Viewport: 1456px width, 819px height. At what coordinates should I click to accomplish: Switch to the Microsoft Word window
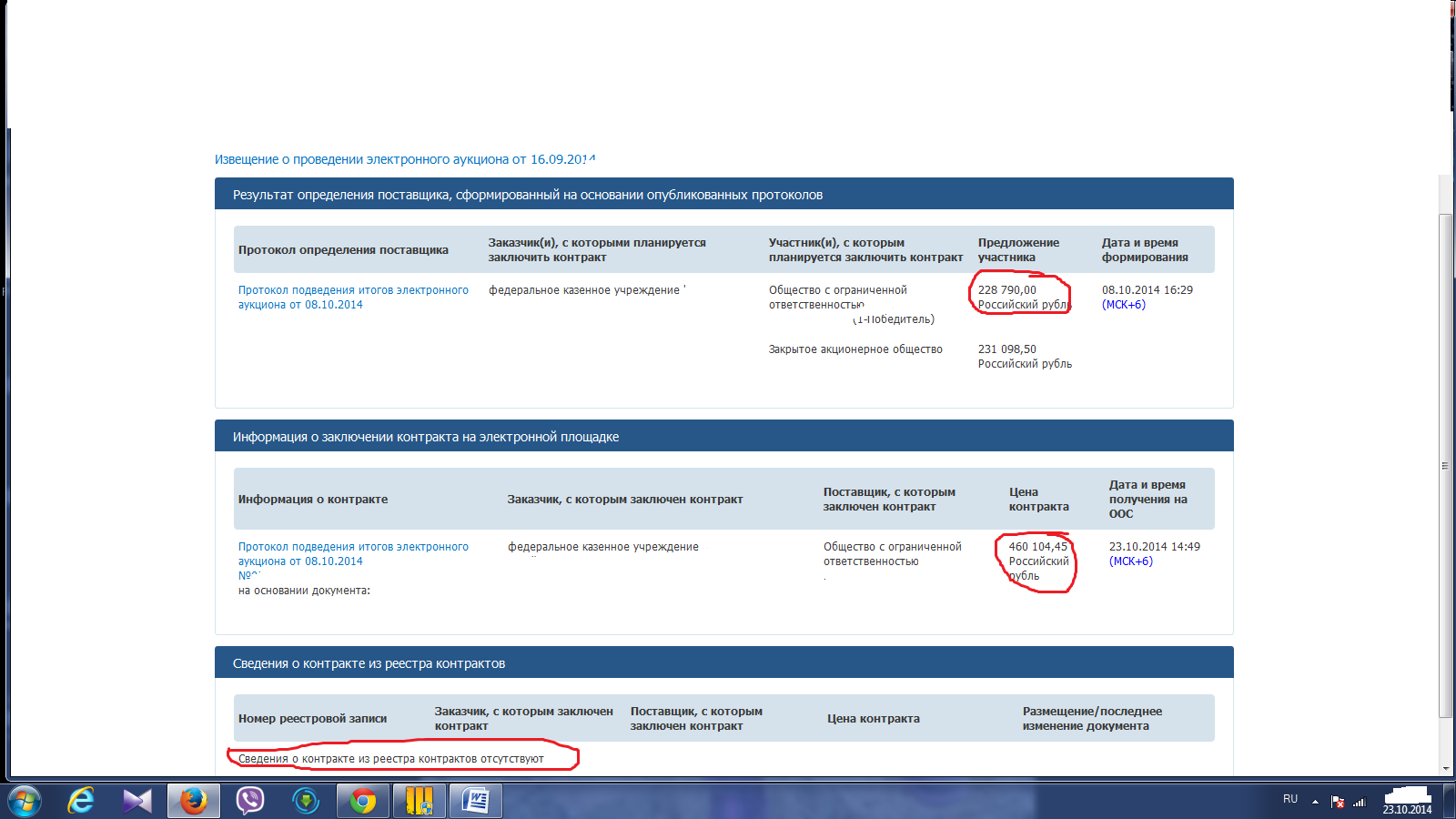click(x=475, y=801)
